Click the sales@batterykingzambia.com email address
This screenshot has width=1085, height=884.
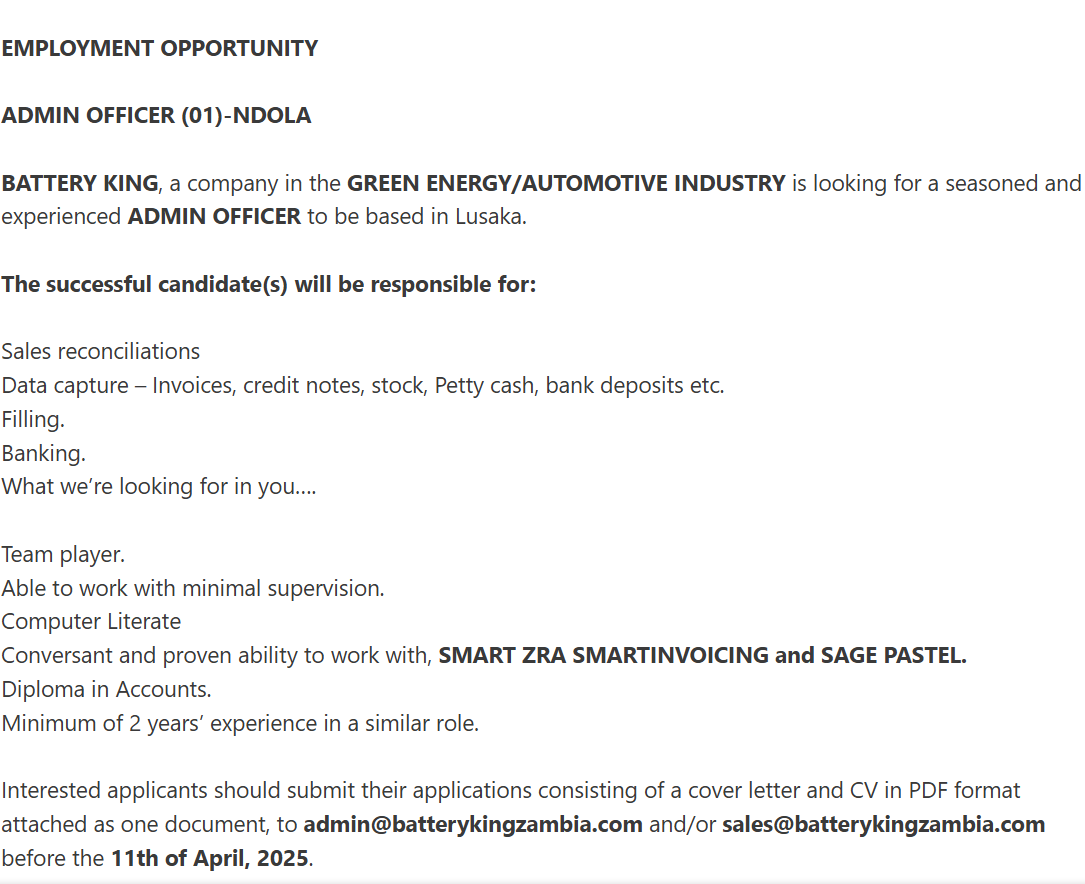pyautogui.click(x=883, y=825)
